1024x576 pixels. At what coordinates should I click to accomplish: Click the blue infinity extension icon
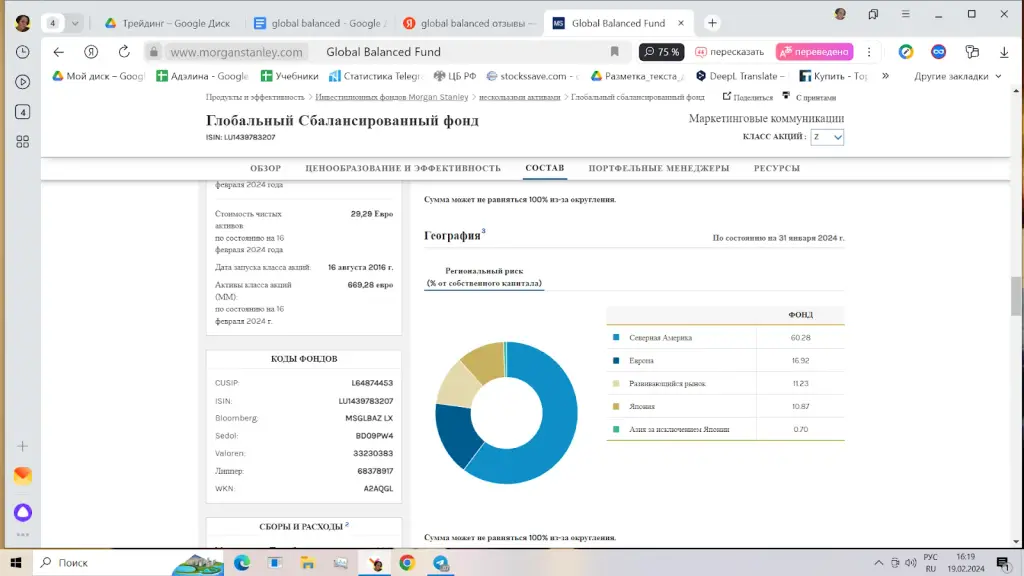(x=938, y=52)
